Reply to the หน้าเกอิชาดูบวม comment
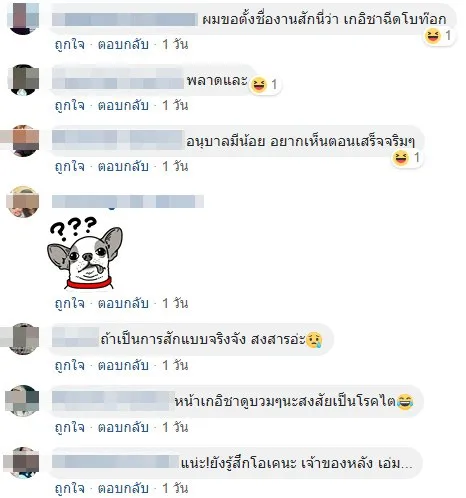The height and width of the screenshot is (498, 466). [123, 428]
